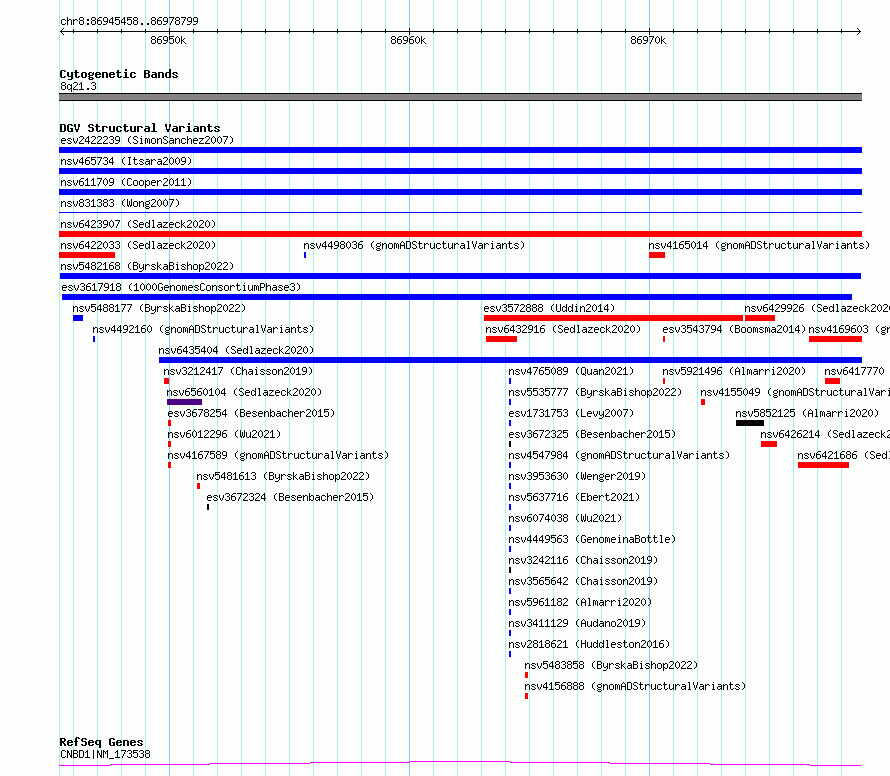Click nsv3242116 (Chaisson2019) label
The height and width of the screenshot is (776, 890).
coord(583,560)
